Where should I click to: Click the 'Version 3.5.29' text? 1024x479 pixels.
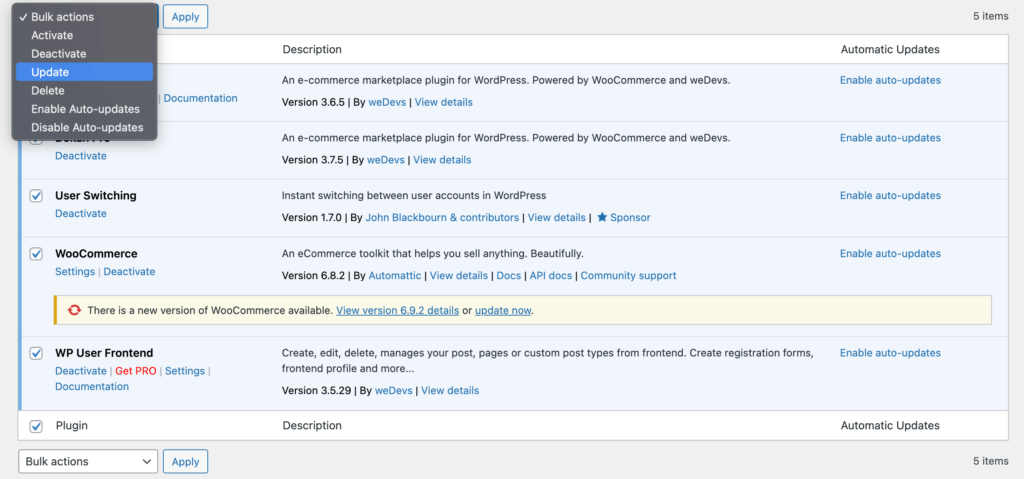coord(317,390)
